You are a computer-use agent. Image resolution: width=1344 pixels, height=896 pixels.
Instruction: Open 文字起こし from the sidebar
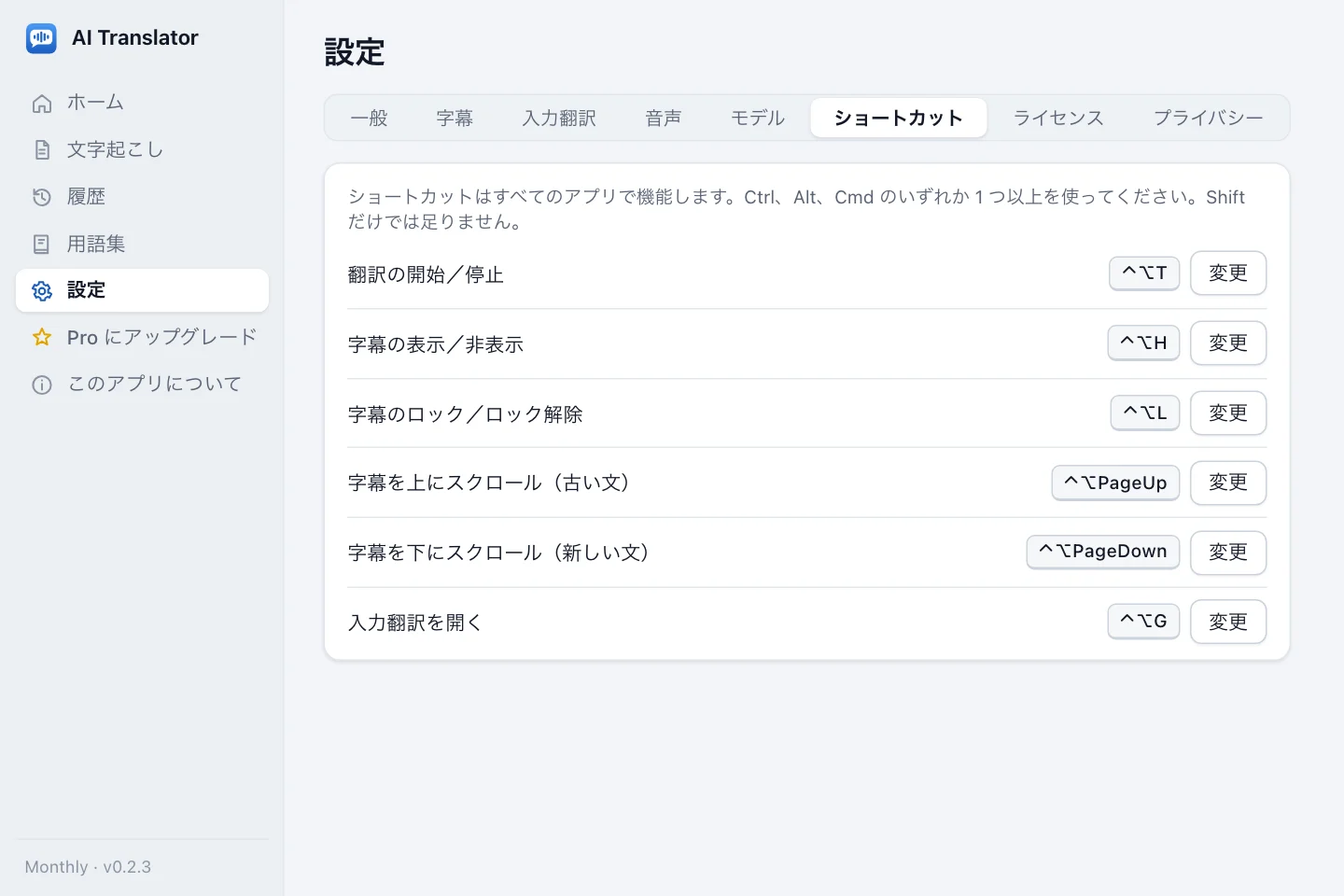pyautogui.click(x=142, y=149)
